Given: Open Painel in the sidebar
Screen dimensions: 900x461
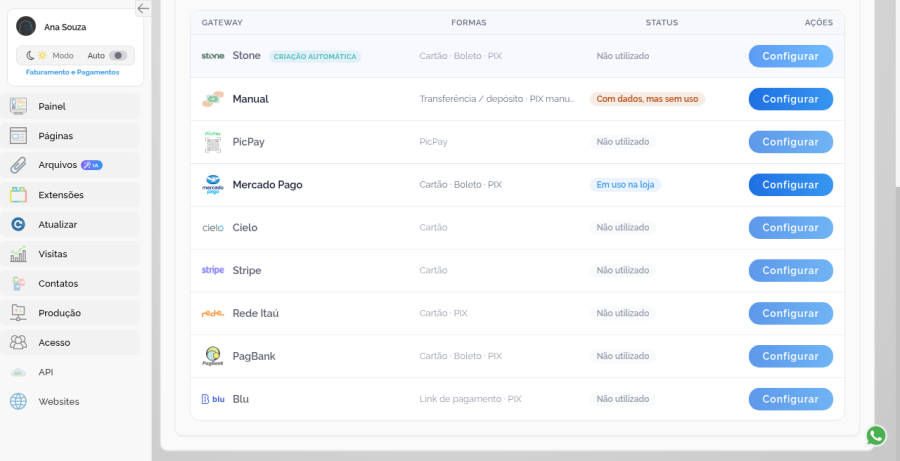Looking at the screenshot, I should coord(70,106).
